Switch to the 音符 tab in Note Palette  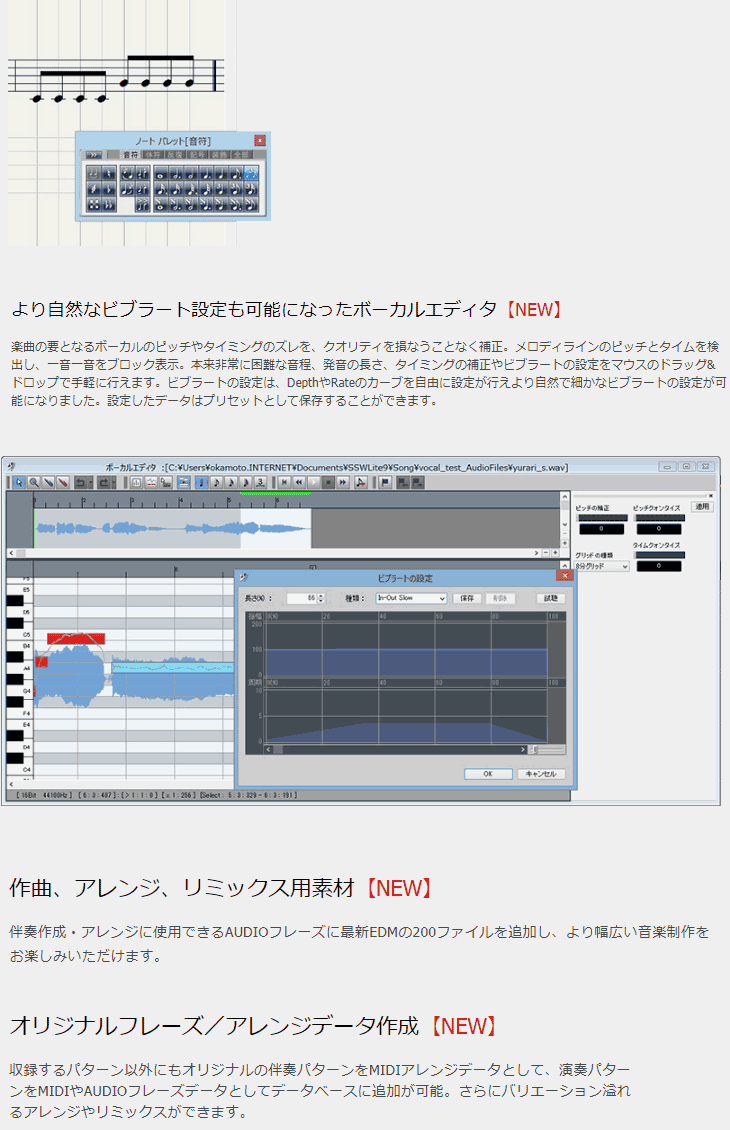point(130,155)
